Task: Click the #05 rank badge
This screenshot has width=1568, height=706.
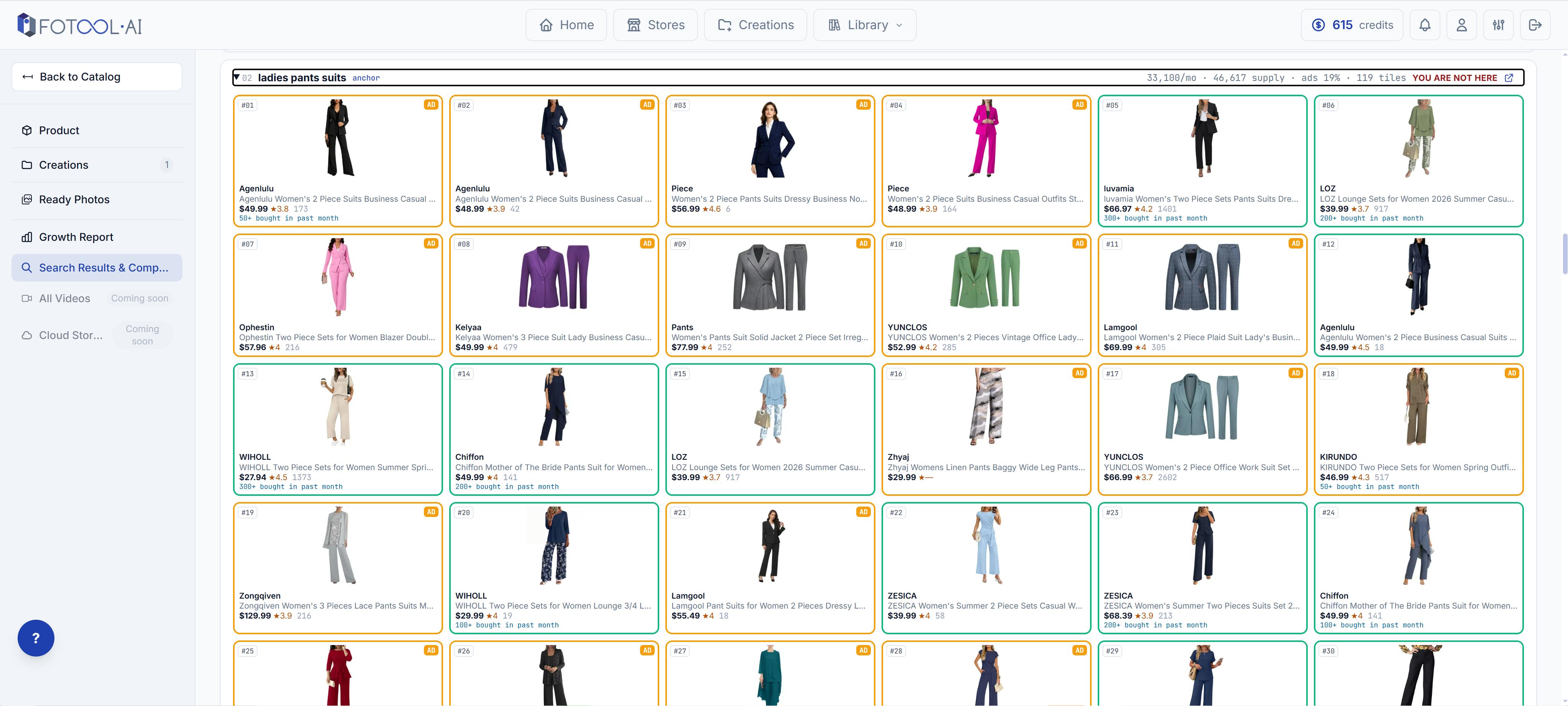Action: (1112, 105)
